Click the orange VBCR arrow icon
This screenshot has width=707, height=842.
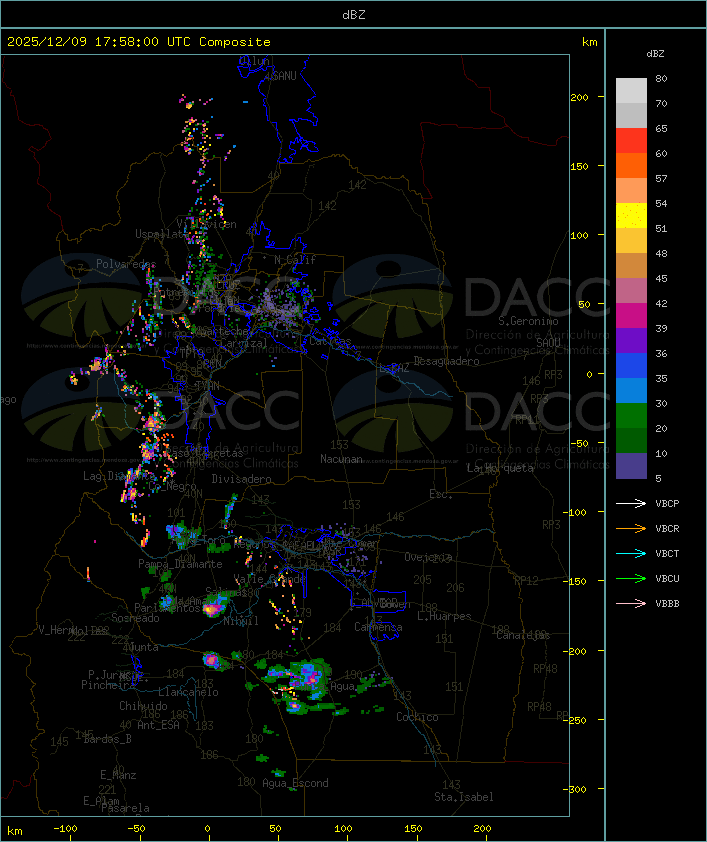631,528
